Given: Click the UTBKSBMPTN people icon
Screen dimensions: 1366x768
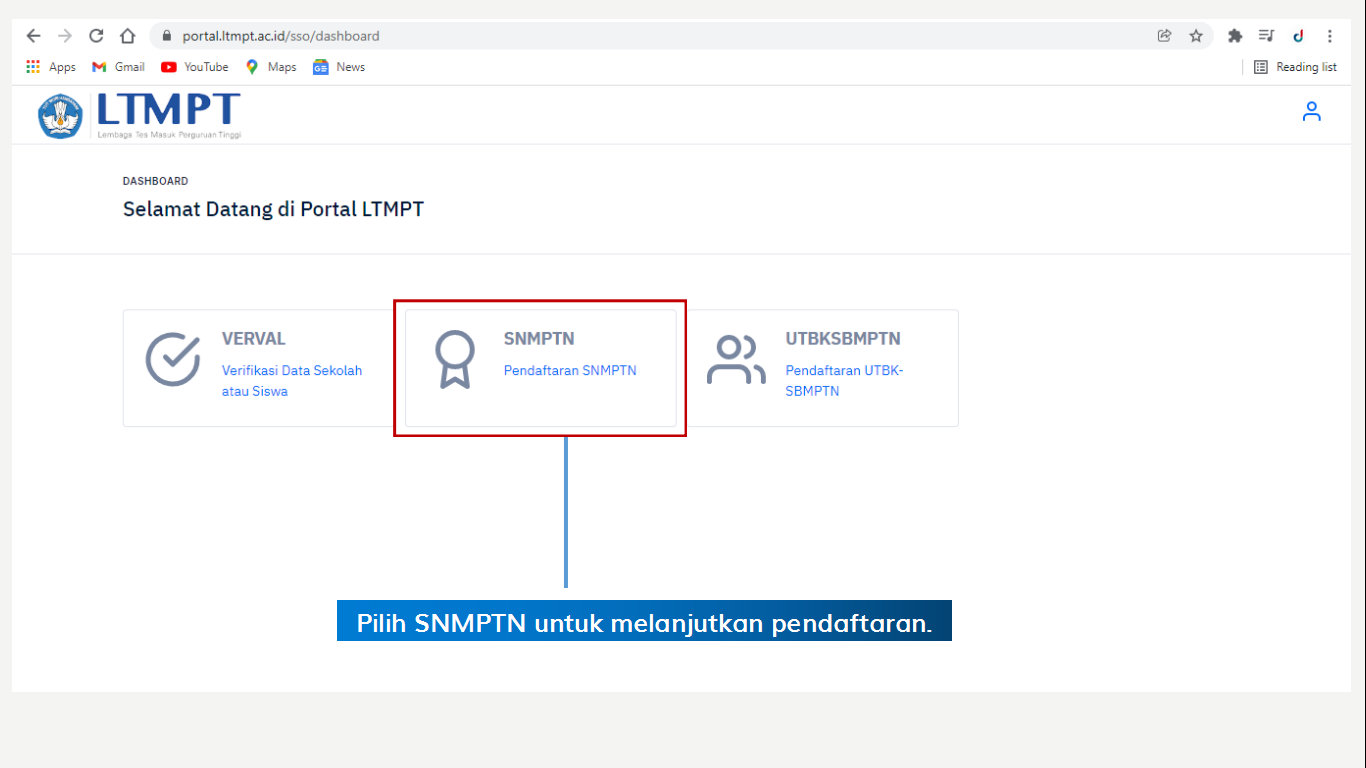Looking at the screenshot, I should tap(736, 360).
